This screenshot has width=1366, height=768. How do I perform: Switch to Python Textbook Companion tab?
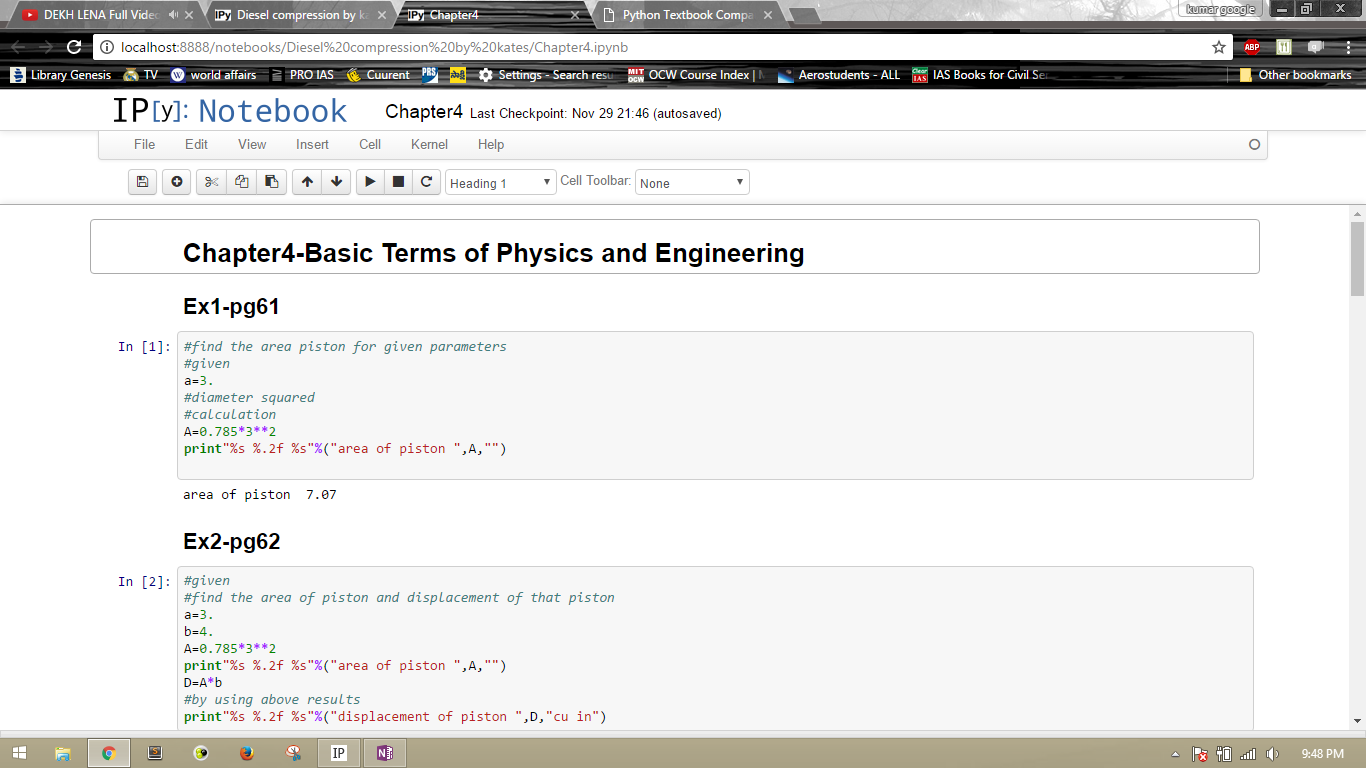[686, 15]
